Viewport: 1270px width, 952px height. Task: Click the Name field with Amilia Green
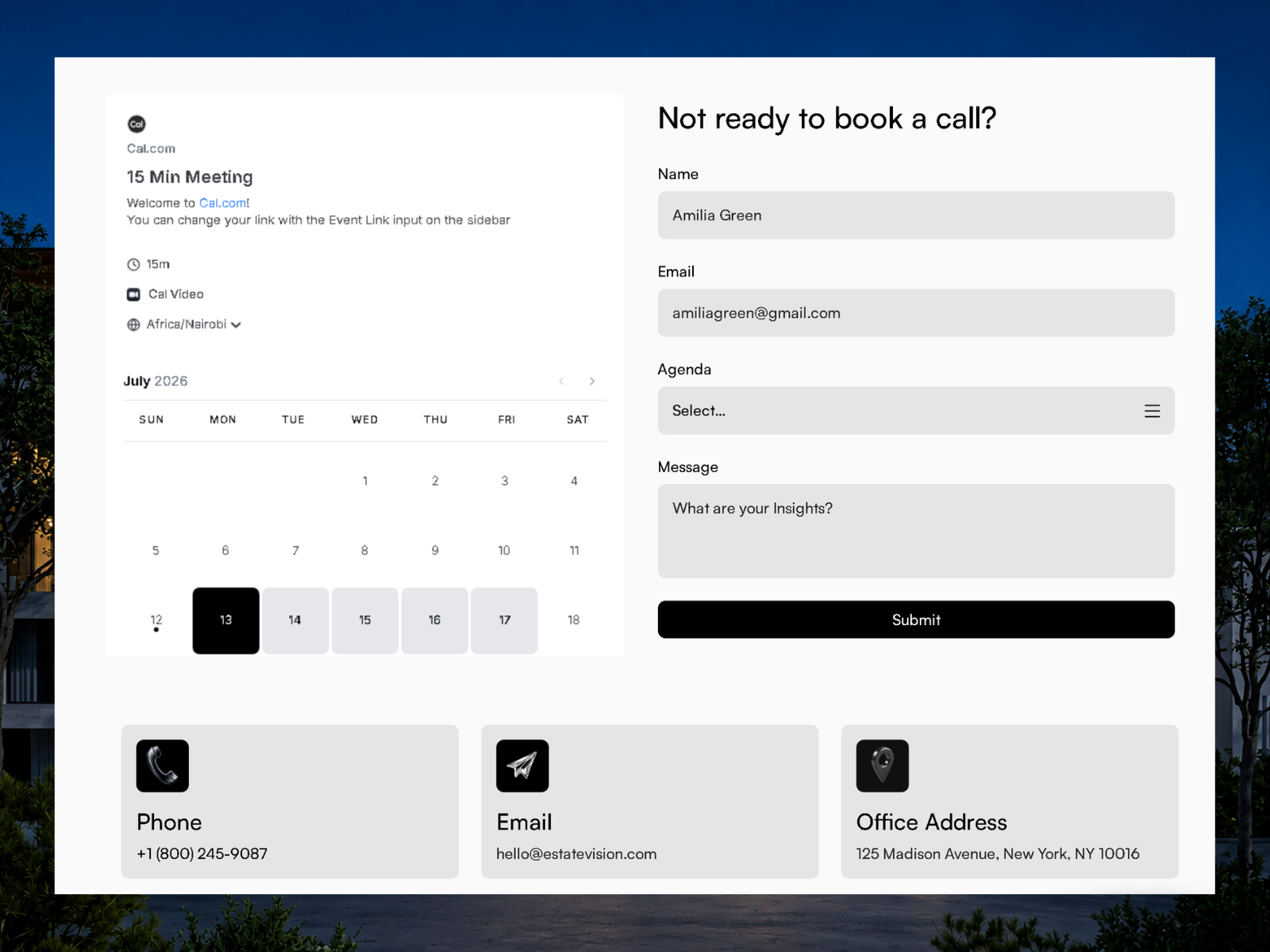pos(916,215)
